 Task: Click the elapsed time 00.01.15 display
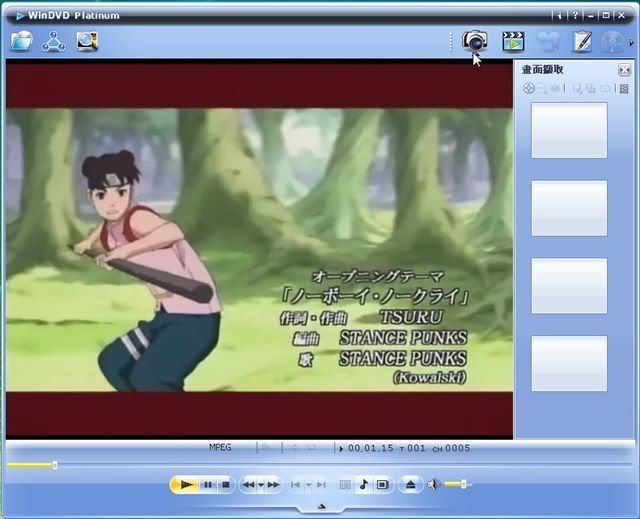coord(371,448)
